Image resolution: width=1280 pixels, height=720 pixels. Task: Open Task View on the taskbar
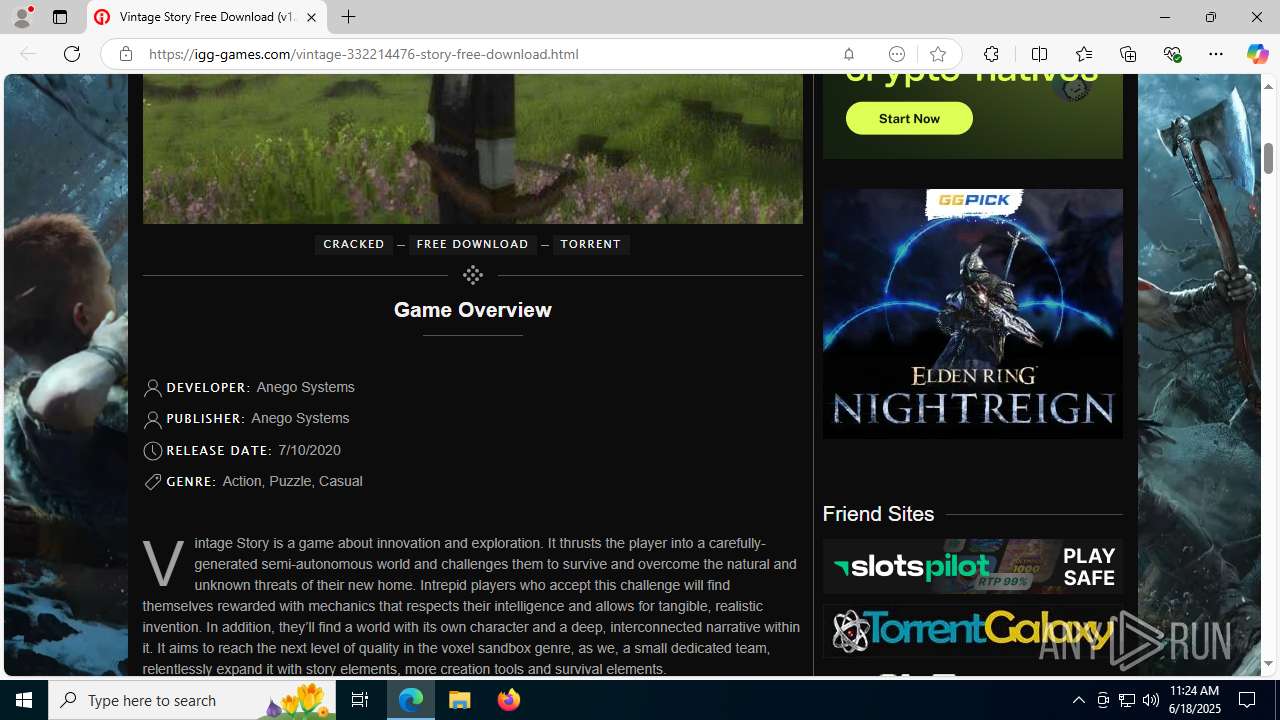click(360, 700)
